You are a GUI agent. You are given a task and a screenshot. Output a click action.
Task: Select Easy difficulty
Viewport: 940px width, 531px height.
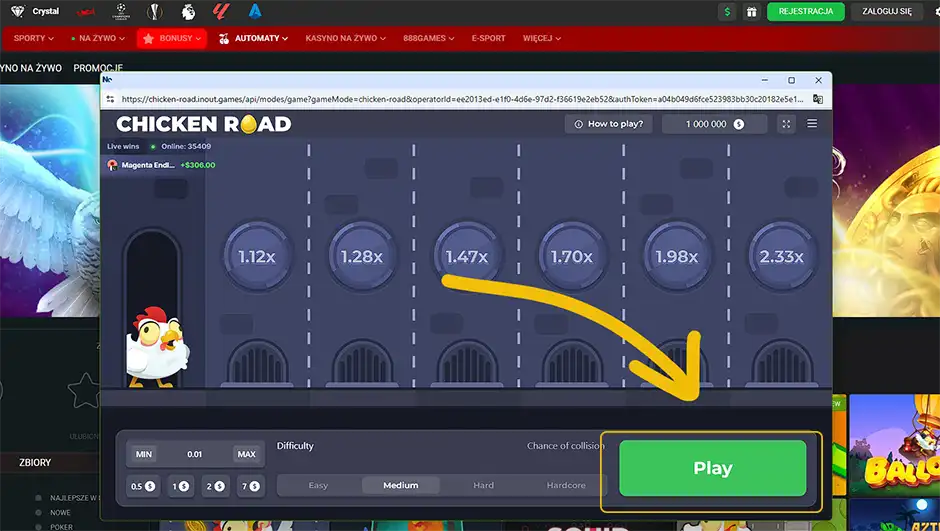click(318, 485)
